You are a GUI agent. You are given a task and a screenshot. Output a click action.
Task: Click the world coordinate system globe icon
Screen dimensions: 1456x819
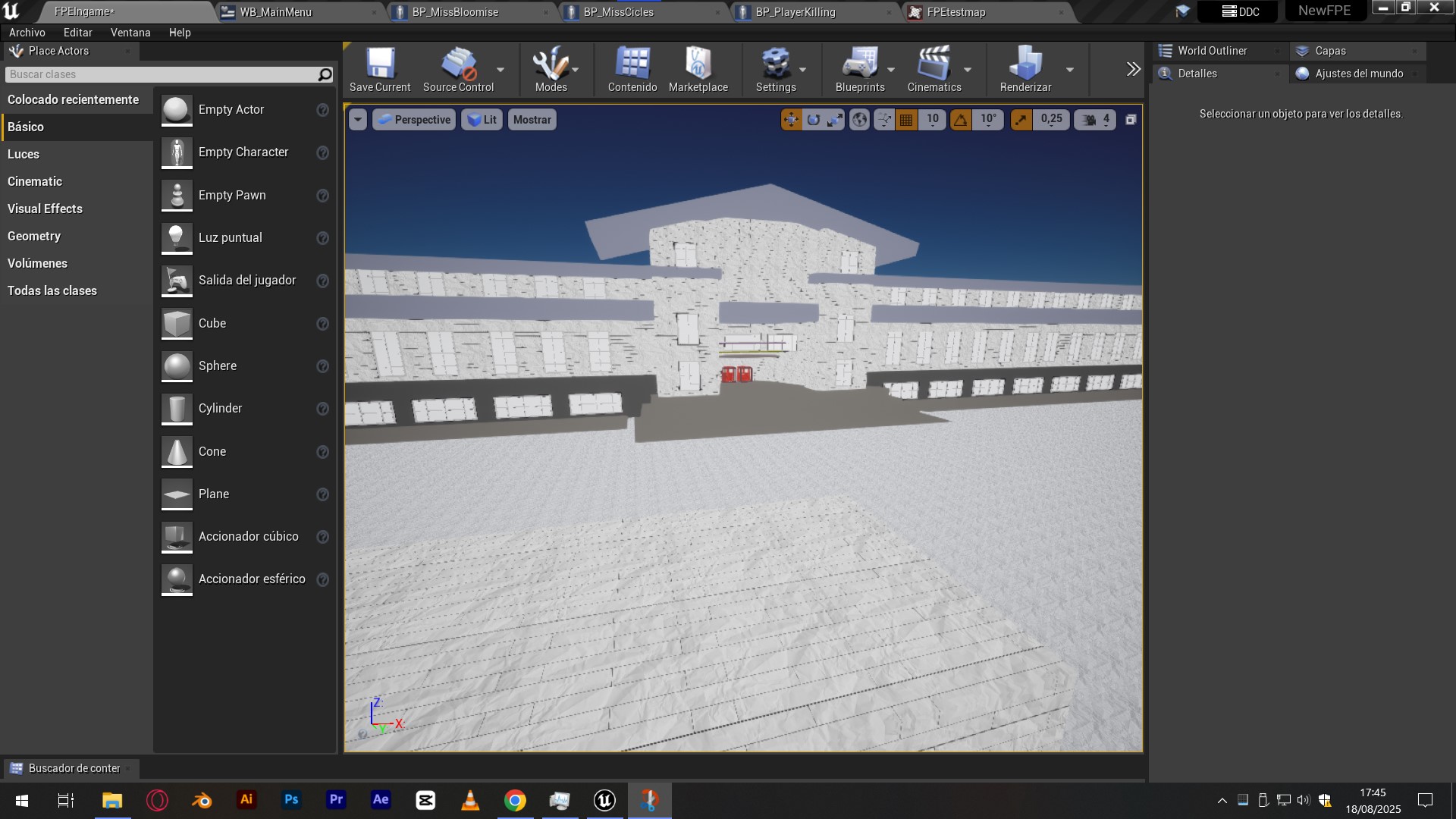859,120
